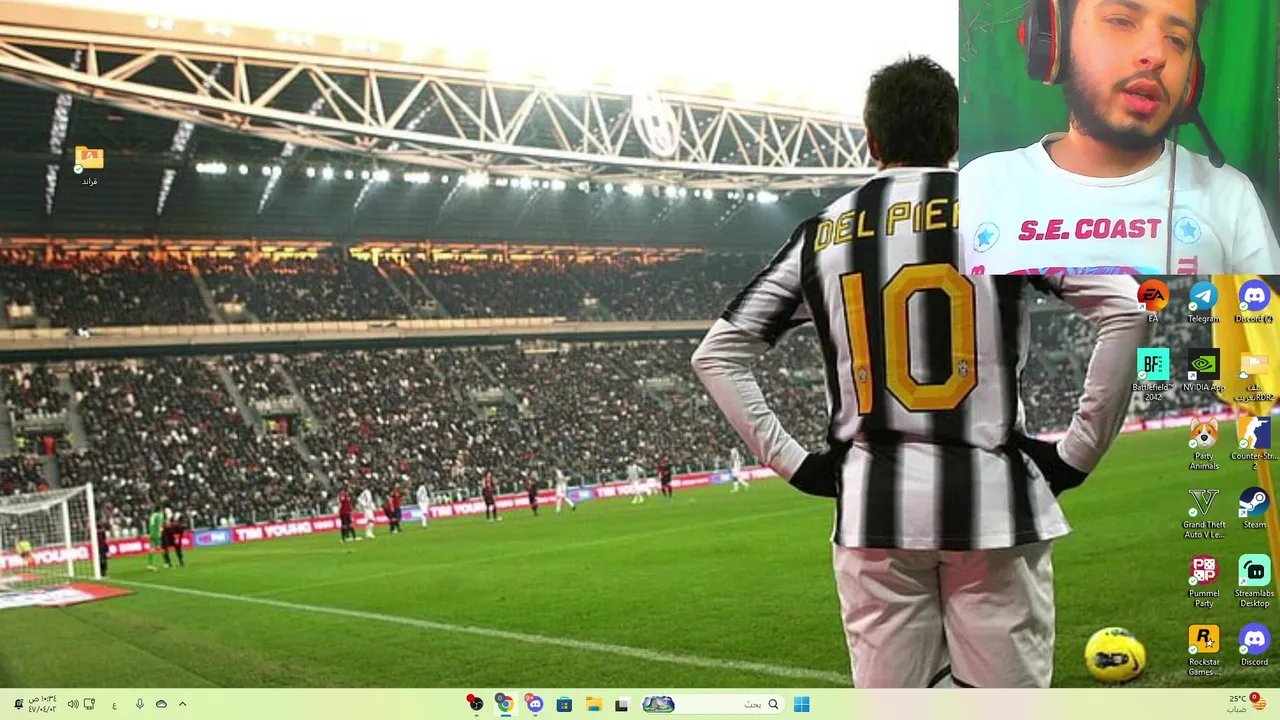Open the notification bell icon
This screenshot has height=720, width=1280.
coord(18,704)
